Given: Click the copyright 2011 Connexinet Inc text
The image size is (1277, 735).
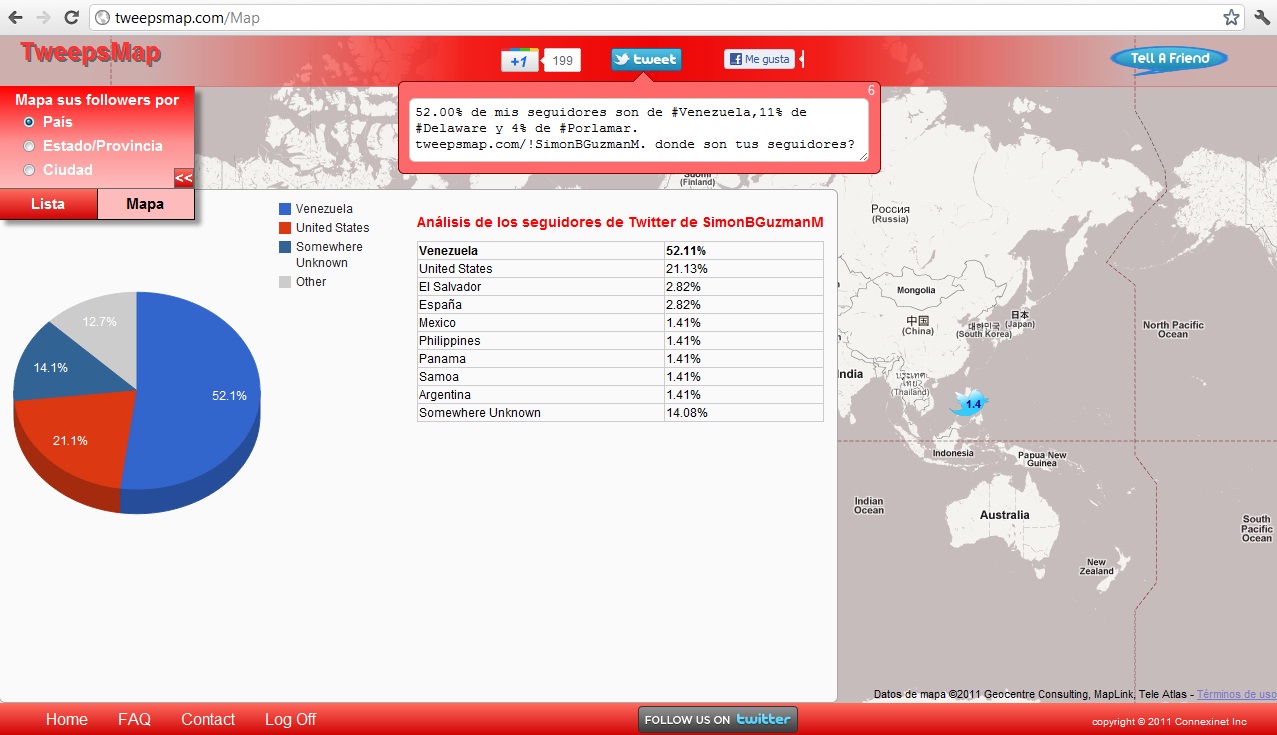Looking at the screenshot, I should pyautogui.click(x=1169, y=721).
